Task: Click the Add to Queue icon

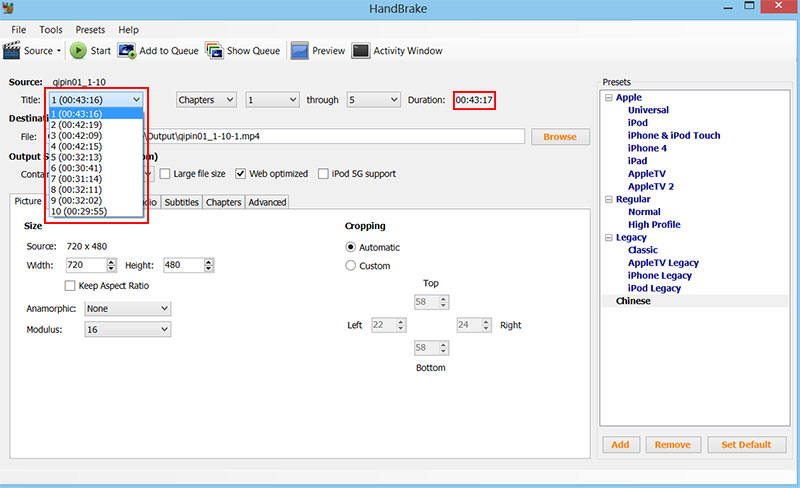Action: click(x=127, y=51)
